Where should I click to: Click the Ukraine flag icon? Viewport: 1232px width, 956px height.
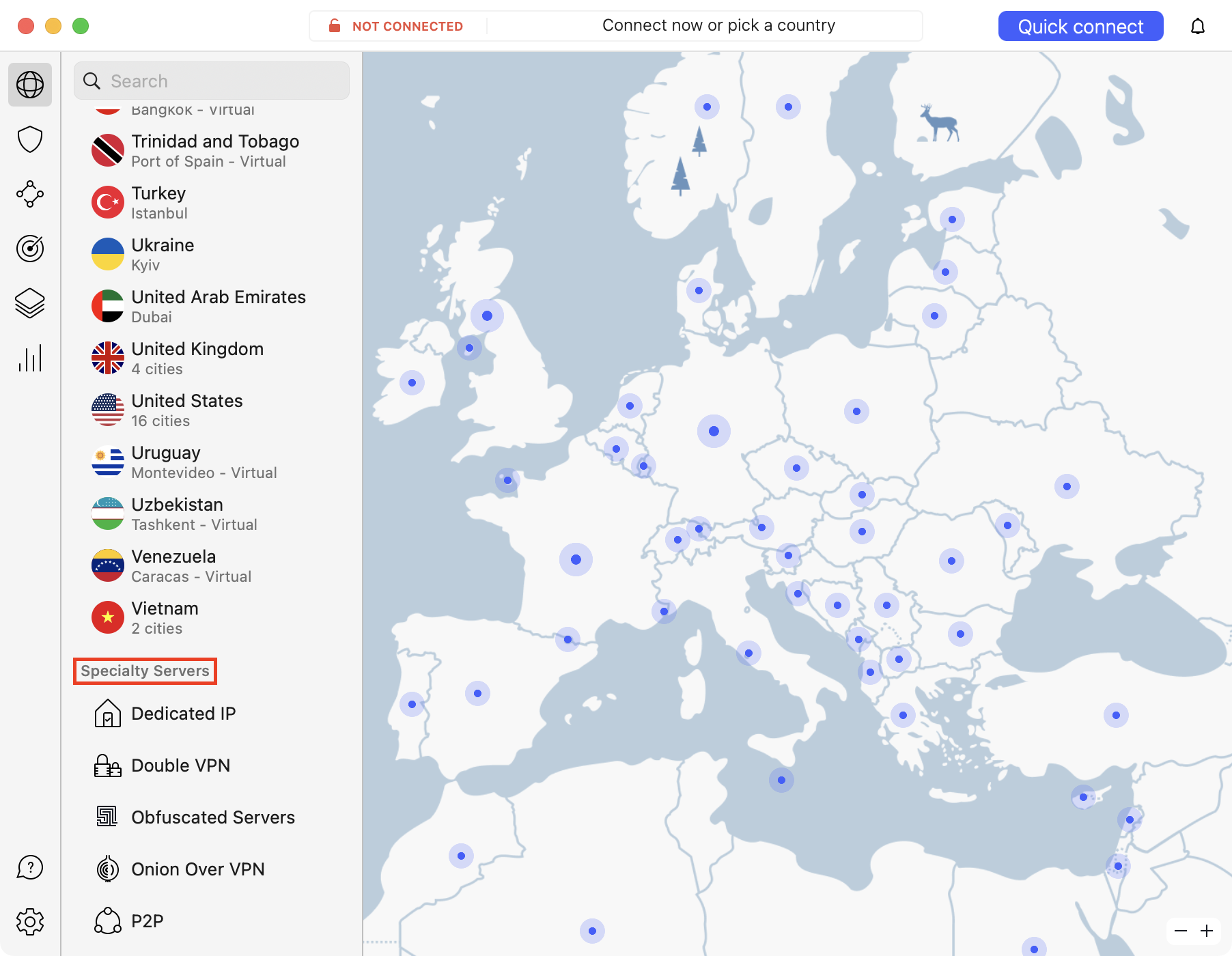point(108,254)
